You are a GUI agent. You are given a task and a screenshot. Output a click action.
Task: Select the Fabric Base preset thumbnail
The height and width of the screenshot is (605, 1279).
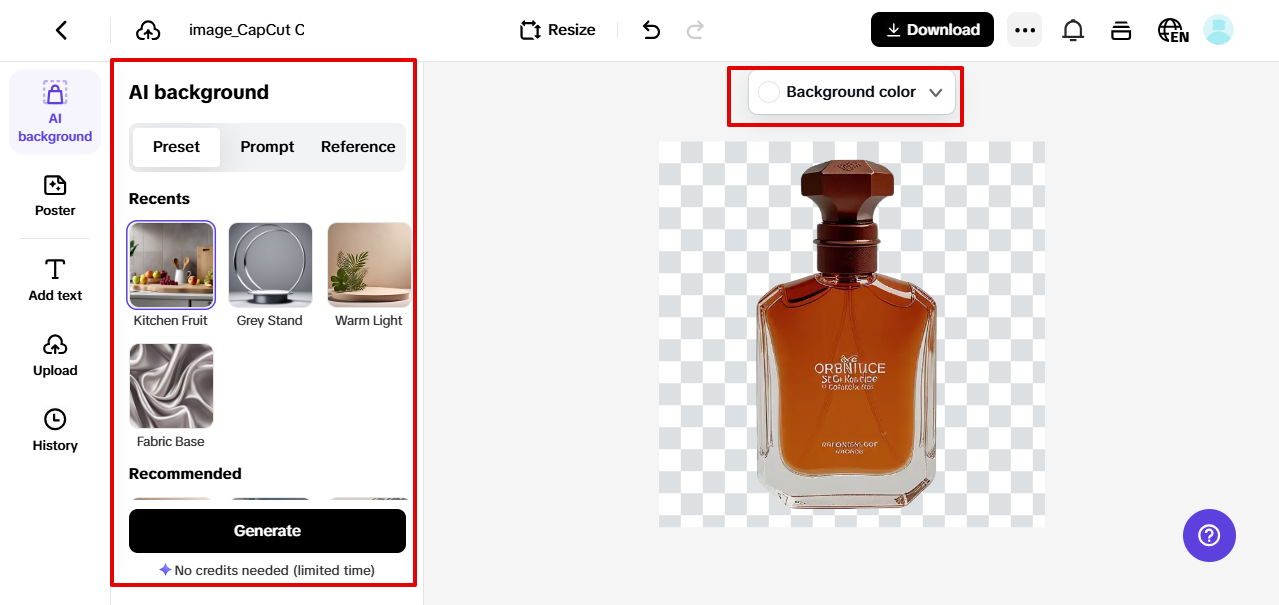[x=171, y=385]
